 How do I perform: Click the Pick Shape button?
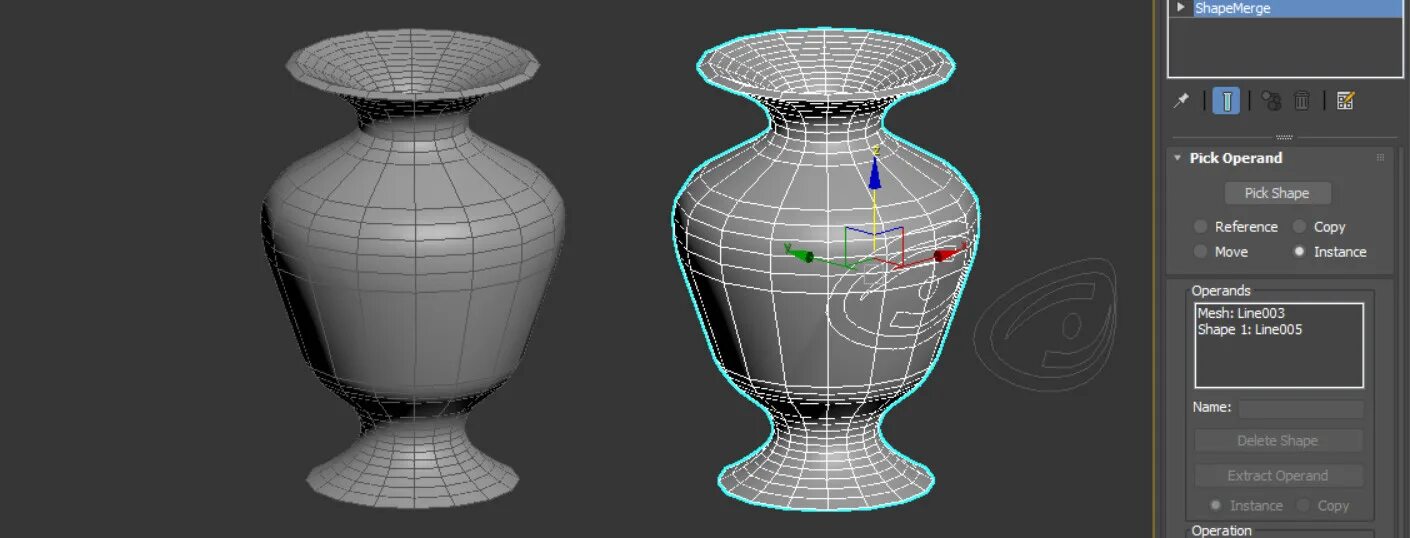tap(1277, 193)
